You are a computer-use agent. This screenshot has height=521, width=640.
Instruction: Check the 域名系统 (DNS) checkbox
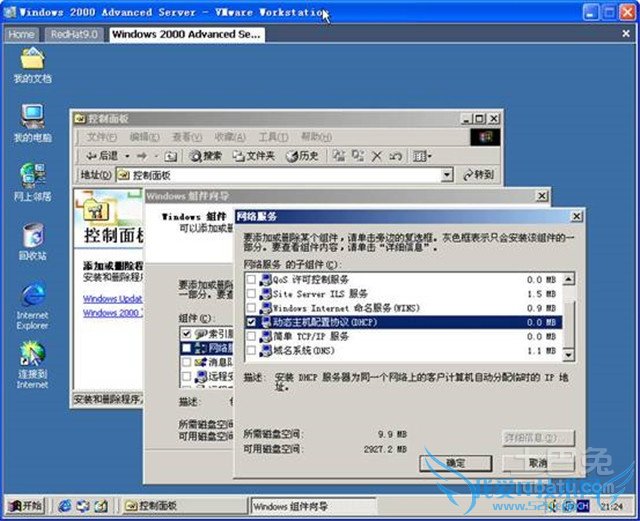coord(251,350)
